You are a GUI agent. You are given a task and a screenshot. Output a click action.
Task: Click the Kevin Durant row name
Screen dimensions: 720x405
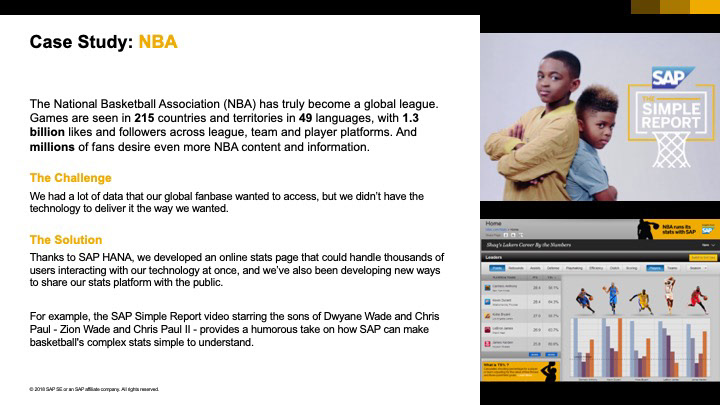tap(501, 300)
